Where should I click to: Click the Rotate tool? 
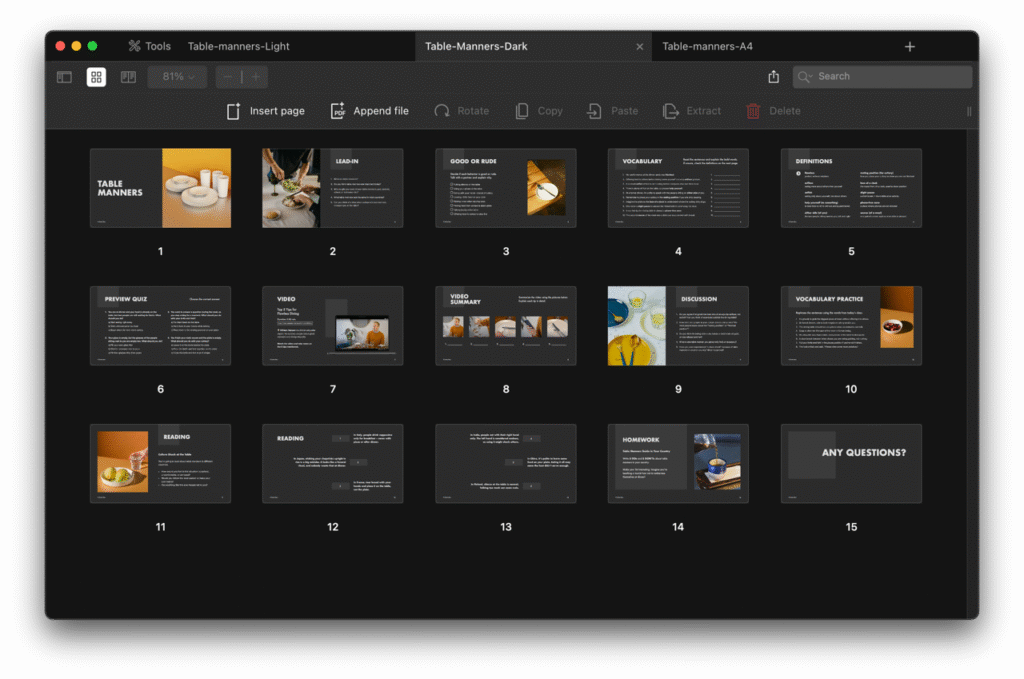tap(461, 111)
